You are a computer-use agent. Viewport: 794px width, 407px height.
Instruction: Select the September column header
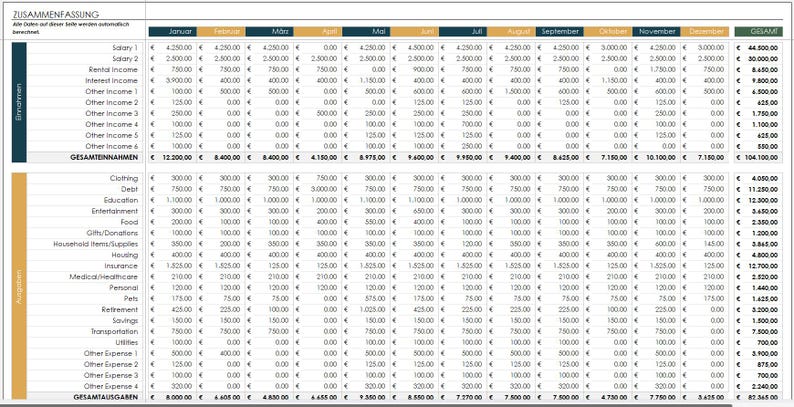(560, 31)
